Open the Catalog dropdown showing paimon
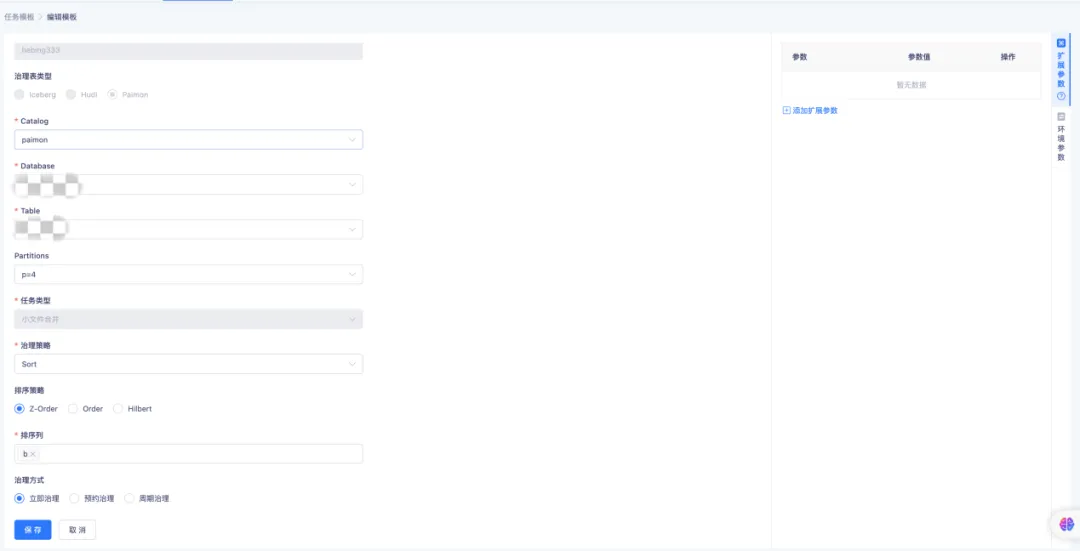The width and height of the screenshot is (1080, 551). point(188,140)
